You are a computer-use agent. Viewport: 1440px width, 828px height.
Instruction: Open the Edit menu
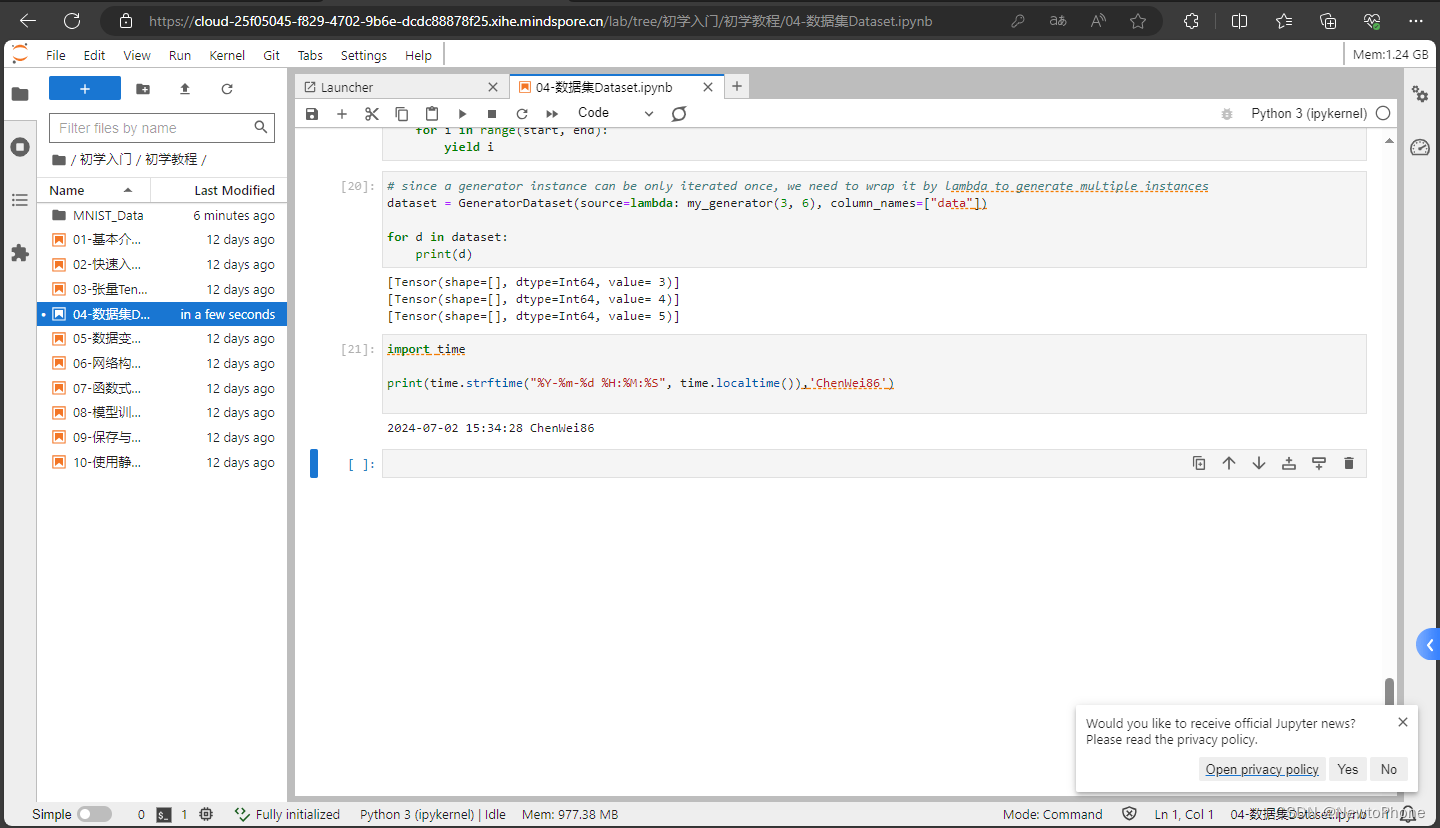[x=94, y=55]
